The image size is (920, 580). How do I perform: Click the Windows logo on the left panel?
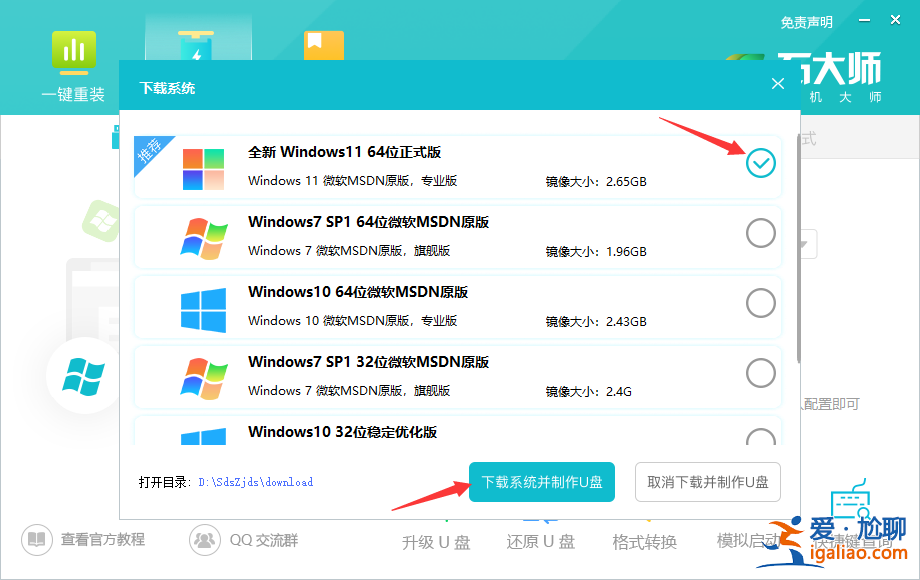(82, 378)
